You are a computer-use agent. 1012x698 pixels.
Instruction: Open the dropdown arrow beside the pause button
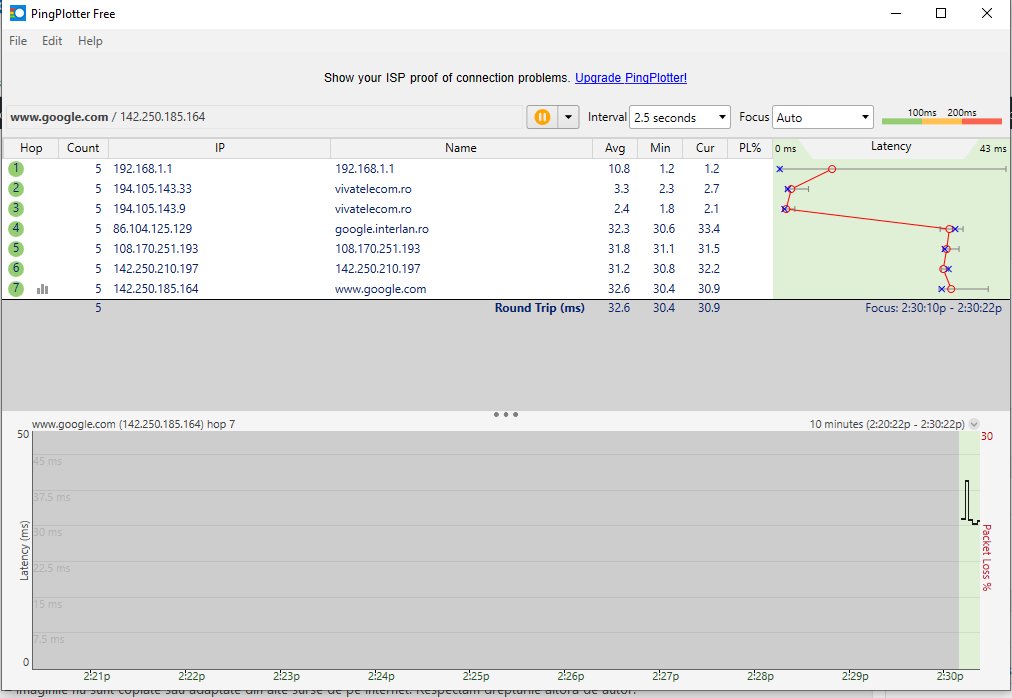pos(569,117)
